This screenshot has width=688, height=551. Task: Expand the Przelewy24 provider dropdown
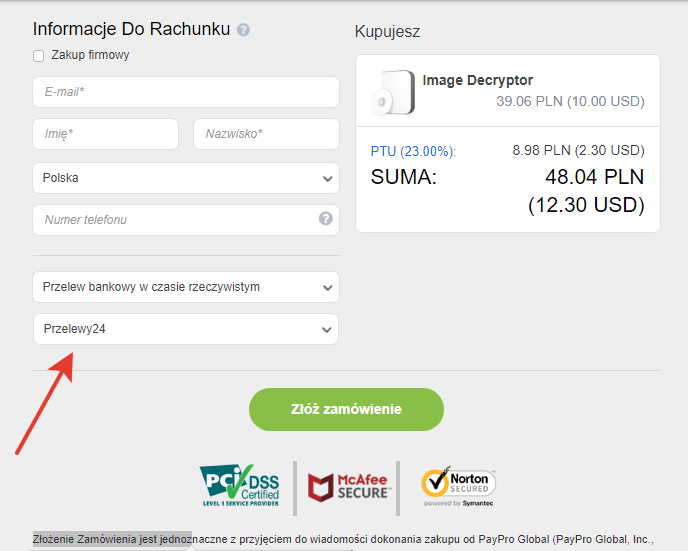[x=186, y=329]
